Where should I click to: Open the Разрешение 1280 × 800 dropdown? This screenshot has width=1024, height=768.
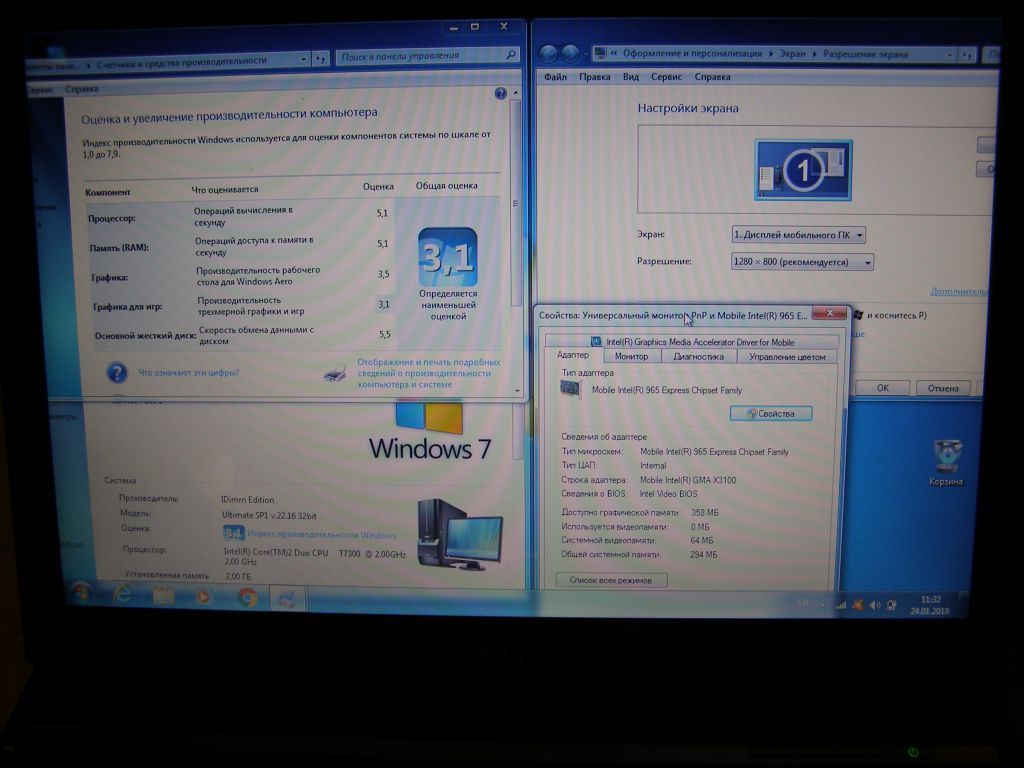(802, 262)
